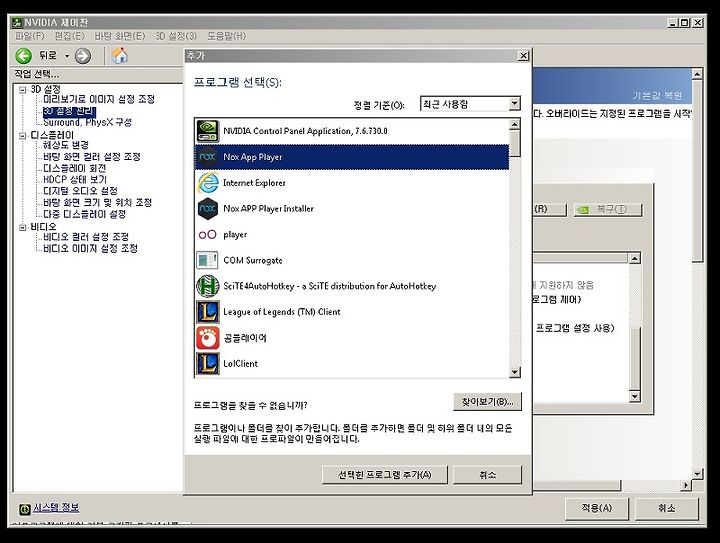
Task: Click LolClient text in program list
Action: (241, 364)
